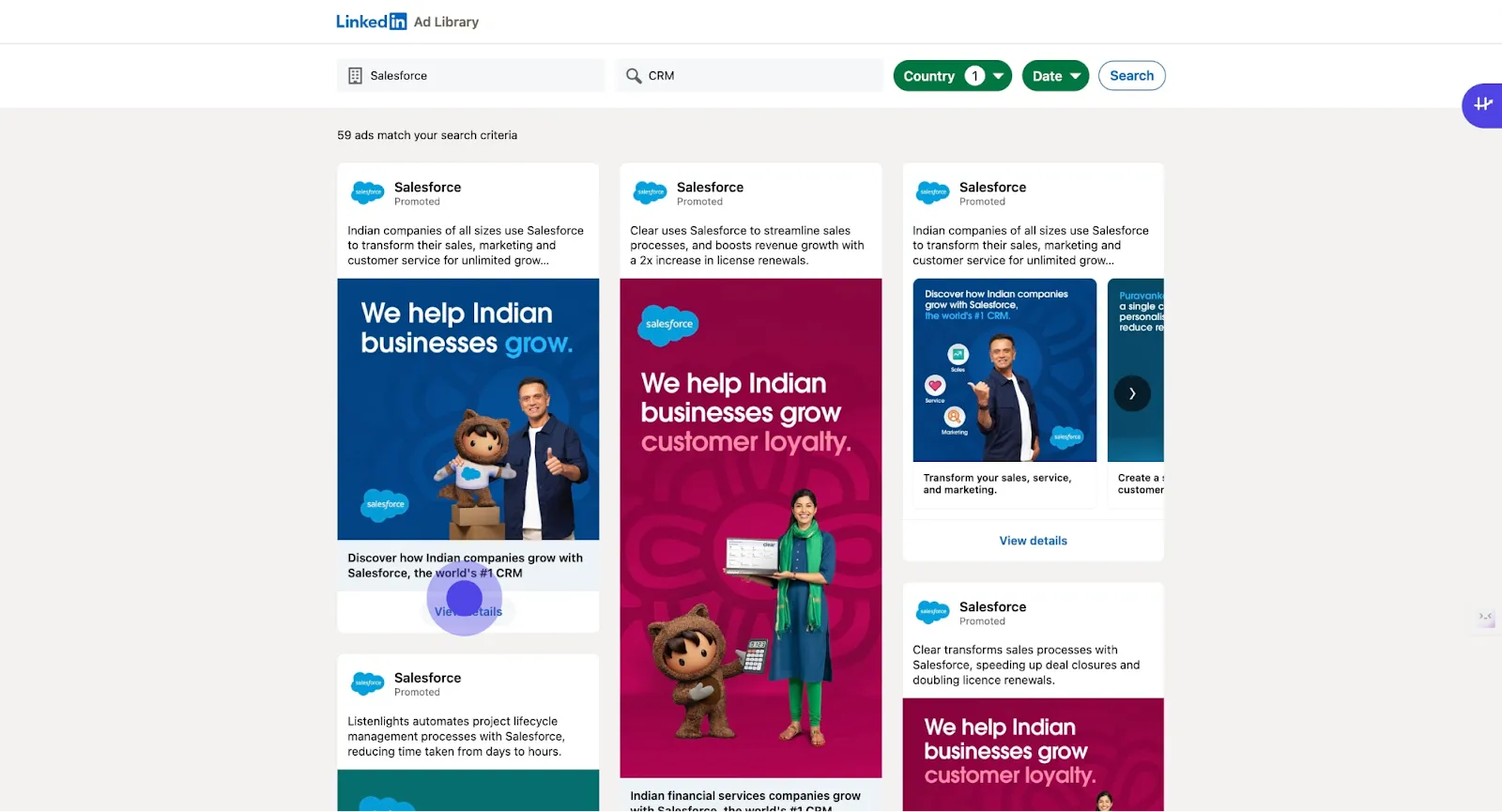
Task: Click the 'Listenlights automates project lifecycle' description
Action: [455, 737]
